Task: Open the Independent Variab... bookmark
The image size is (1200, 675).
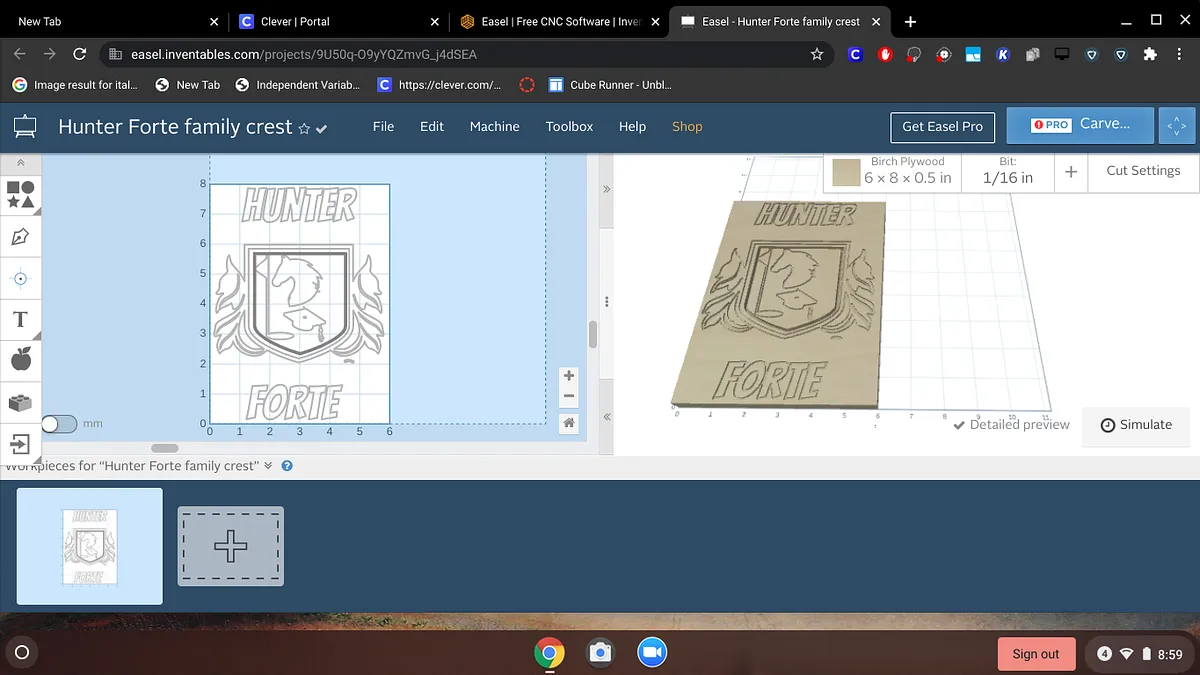Action: coord(297,85)
